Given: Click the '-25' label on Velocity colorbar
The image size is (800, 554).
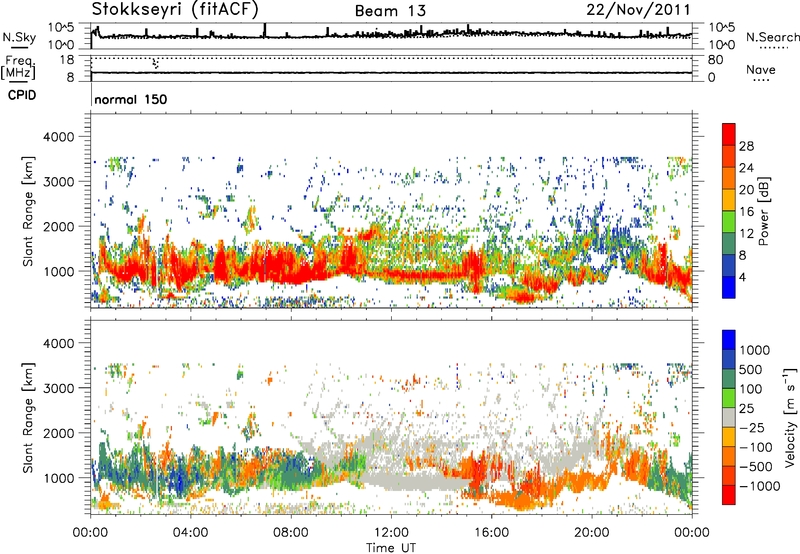Looking at the screenshot, I should point(754,427).
